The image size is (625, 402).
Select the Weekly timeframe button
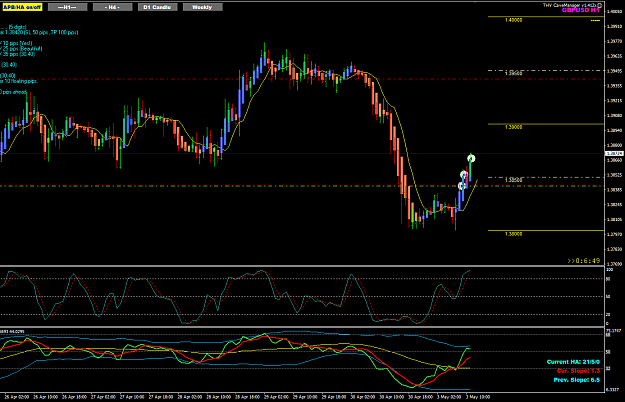(202, 7)
